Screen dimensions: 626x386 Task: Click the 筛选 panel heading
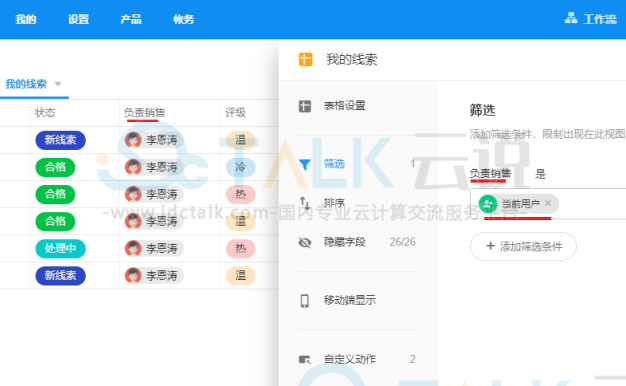(x=482, y=110)
